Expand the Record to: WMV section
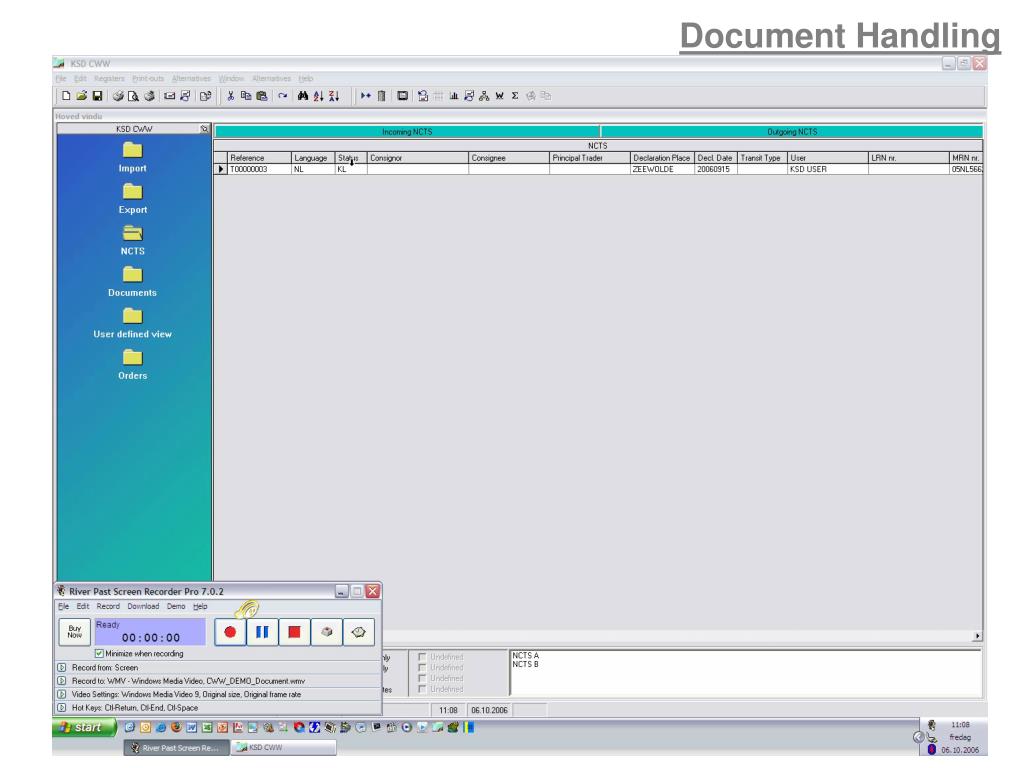 coord(61,680)
